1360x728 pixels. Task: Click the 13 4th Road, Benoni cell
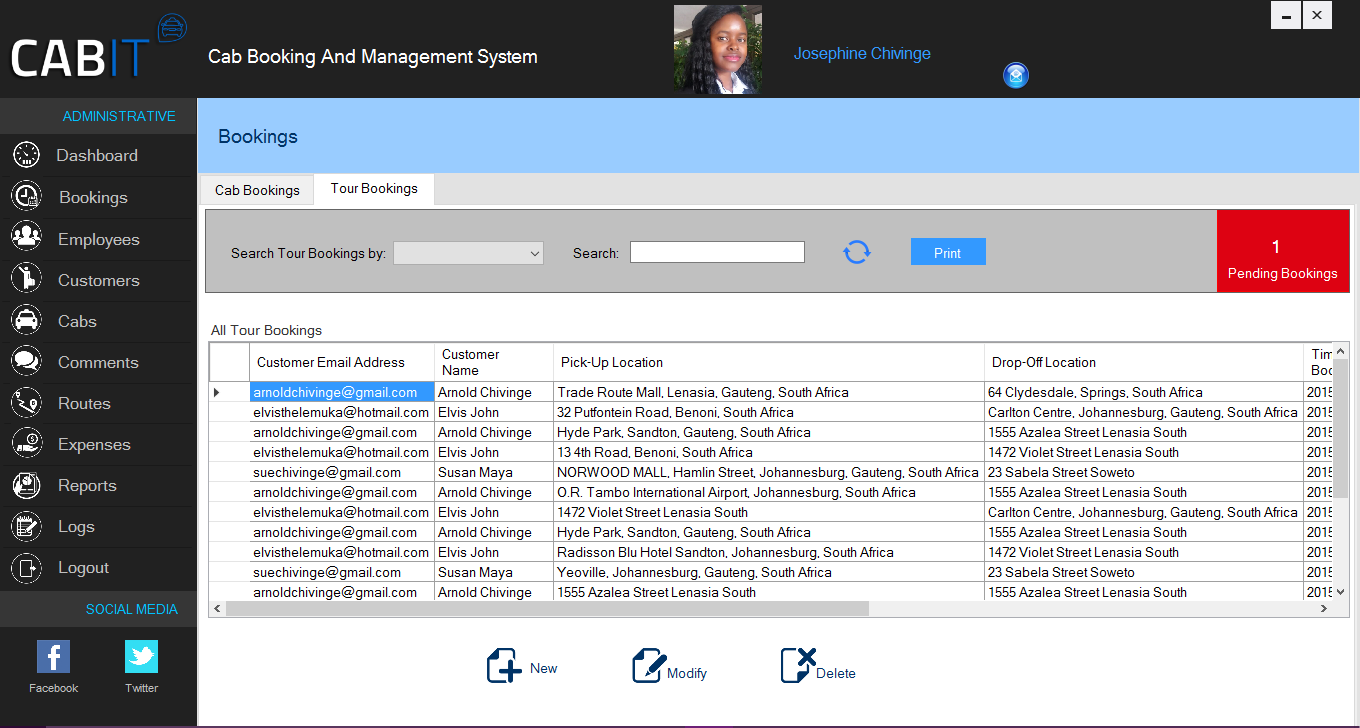tap(769, 452)
